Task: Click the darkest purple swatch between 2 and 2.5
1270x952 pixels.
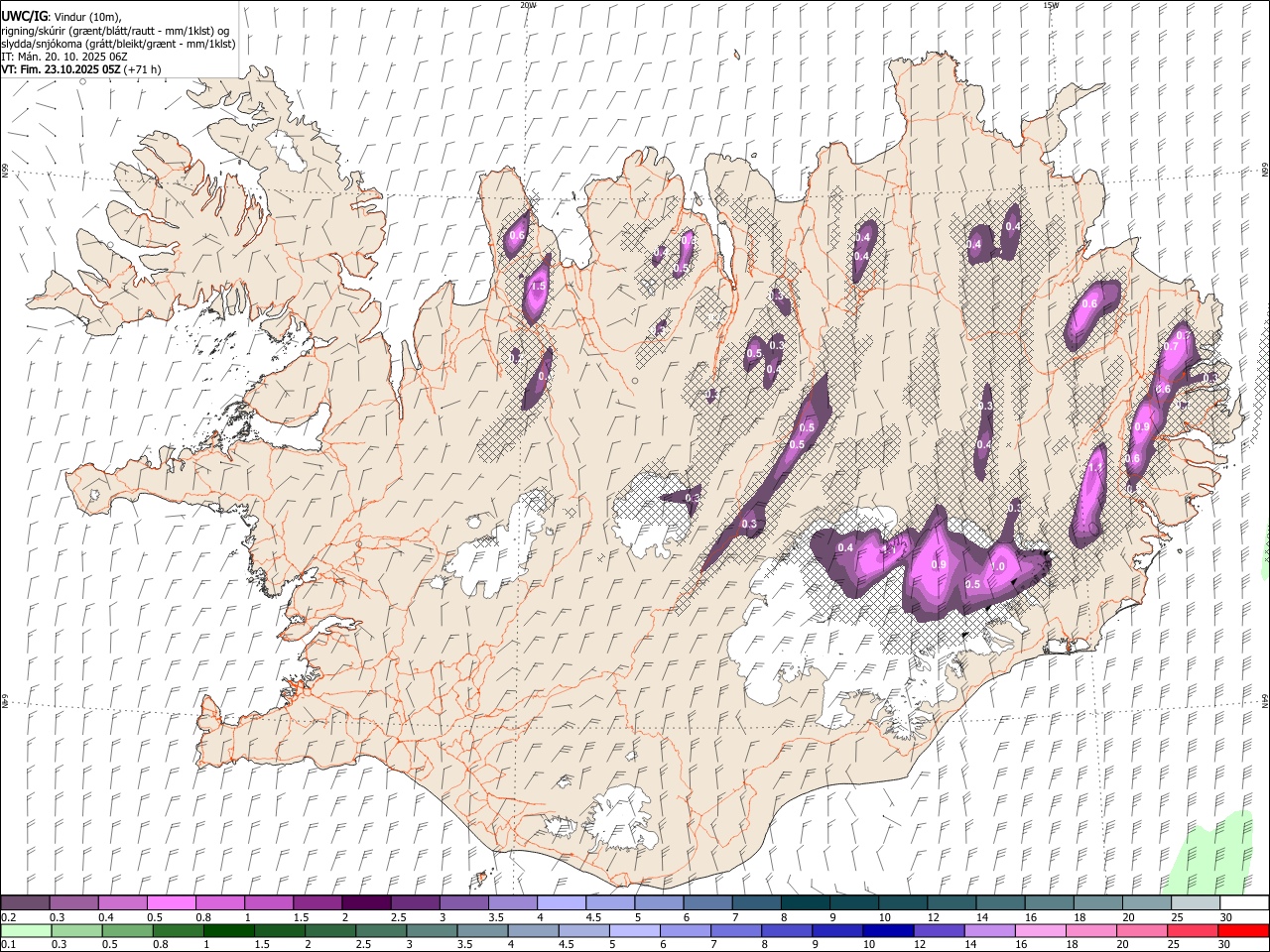Action: click(x=366, y=903)
